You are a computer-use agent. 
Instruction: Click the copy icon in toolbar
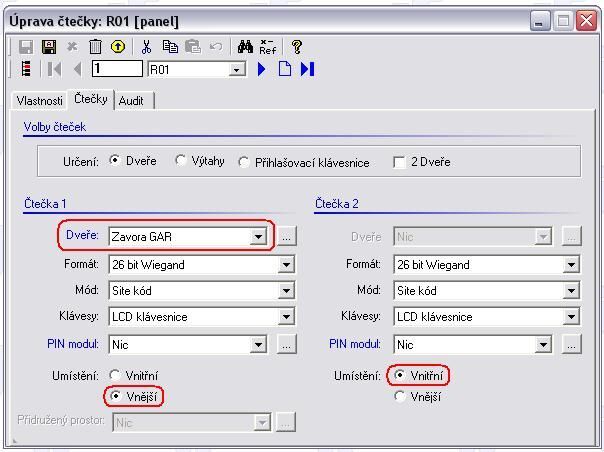[170, 47]
